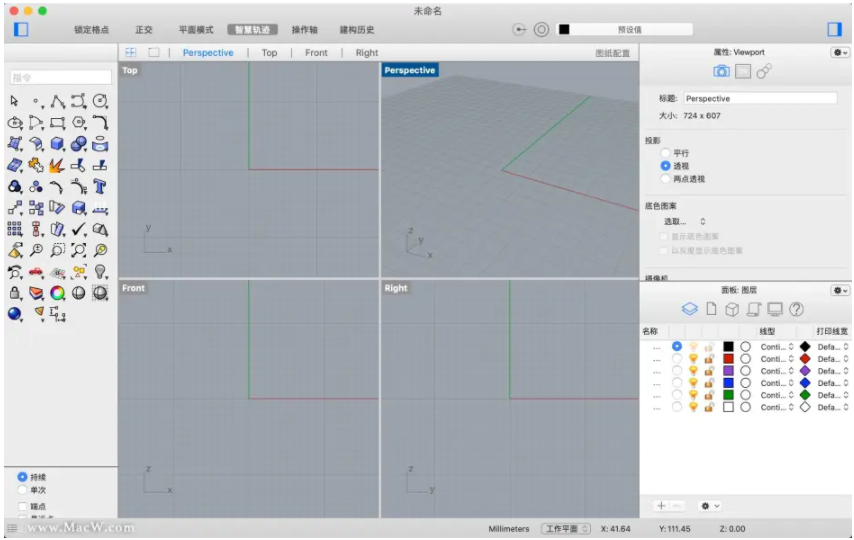854x540 pixels.
Task: Select the Rectangle tool
Action: 57,122
